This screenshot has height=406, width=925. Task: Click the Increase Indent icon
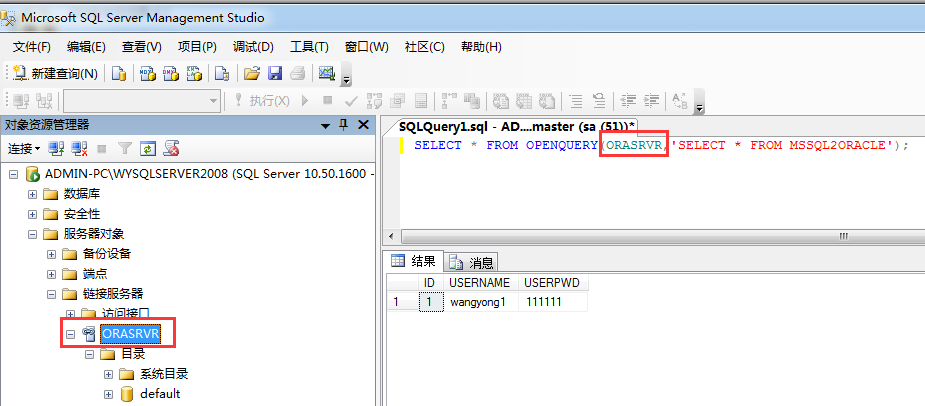pos(651,101)
